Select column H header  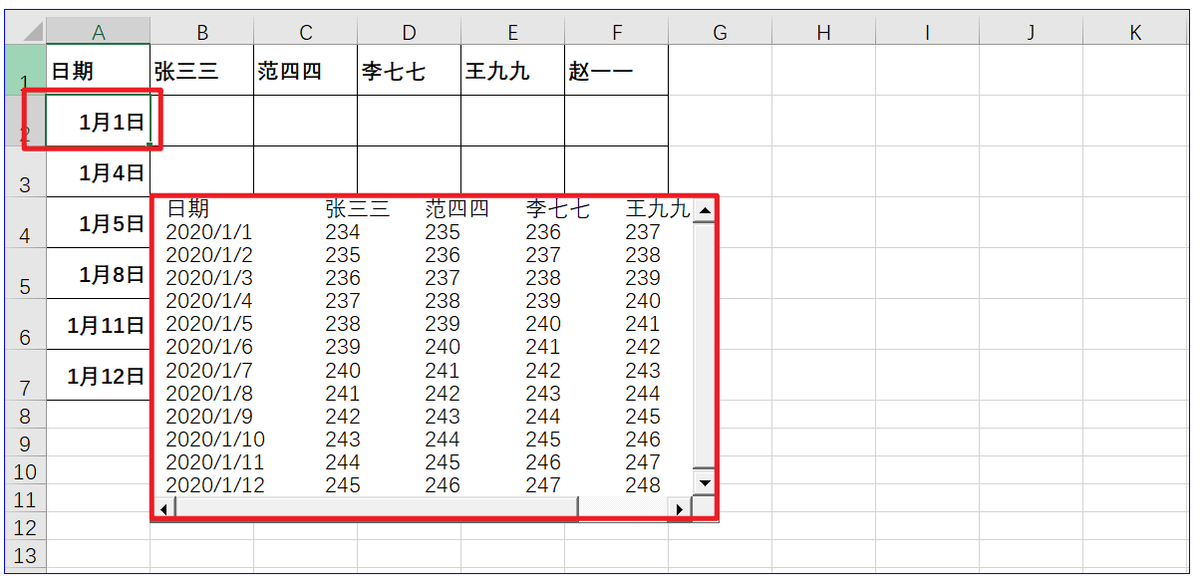(823, 32)
